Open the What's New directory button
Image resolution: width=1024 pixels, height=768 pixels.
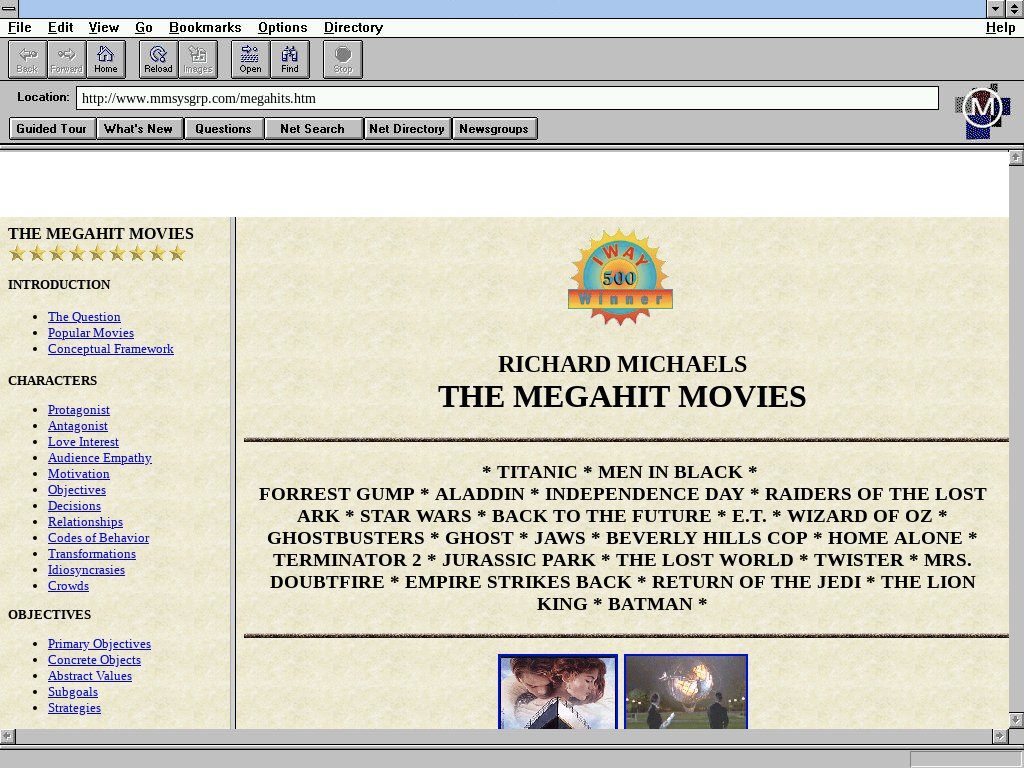coord(138,129)
